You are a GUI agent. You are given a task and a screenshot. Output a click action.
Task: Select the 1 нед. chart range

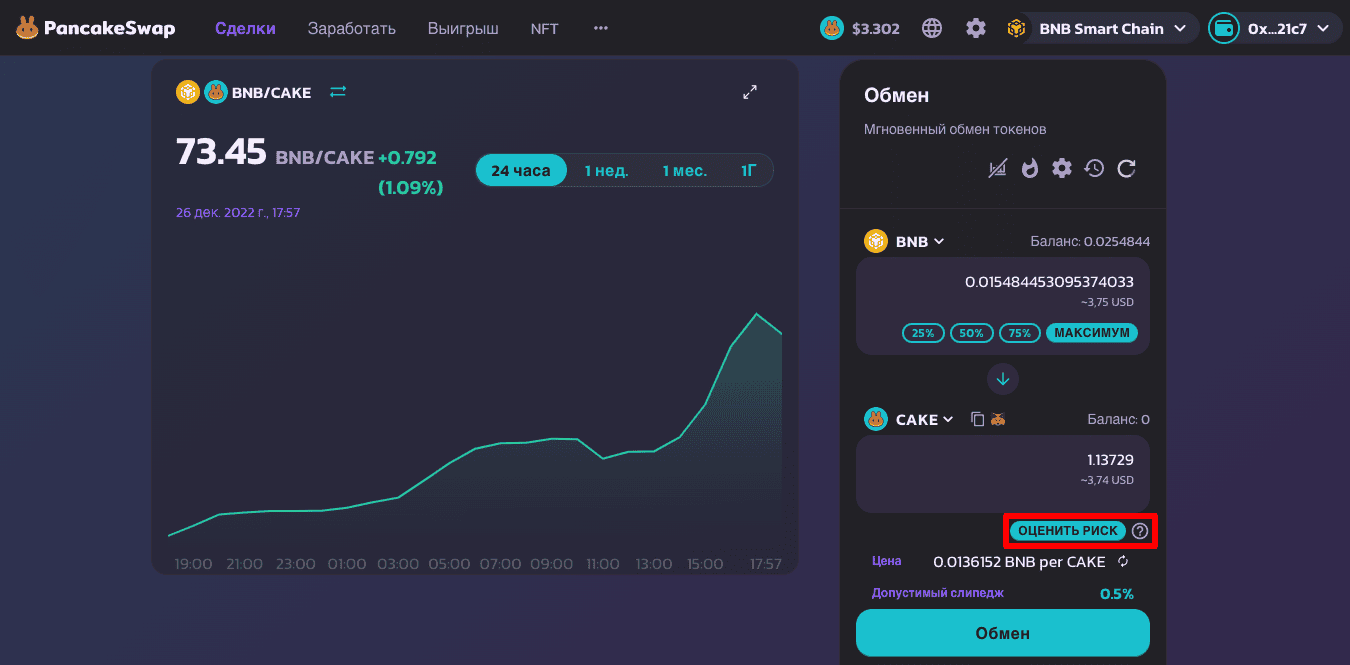tap(607, 170)
